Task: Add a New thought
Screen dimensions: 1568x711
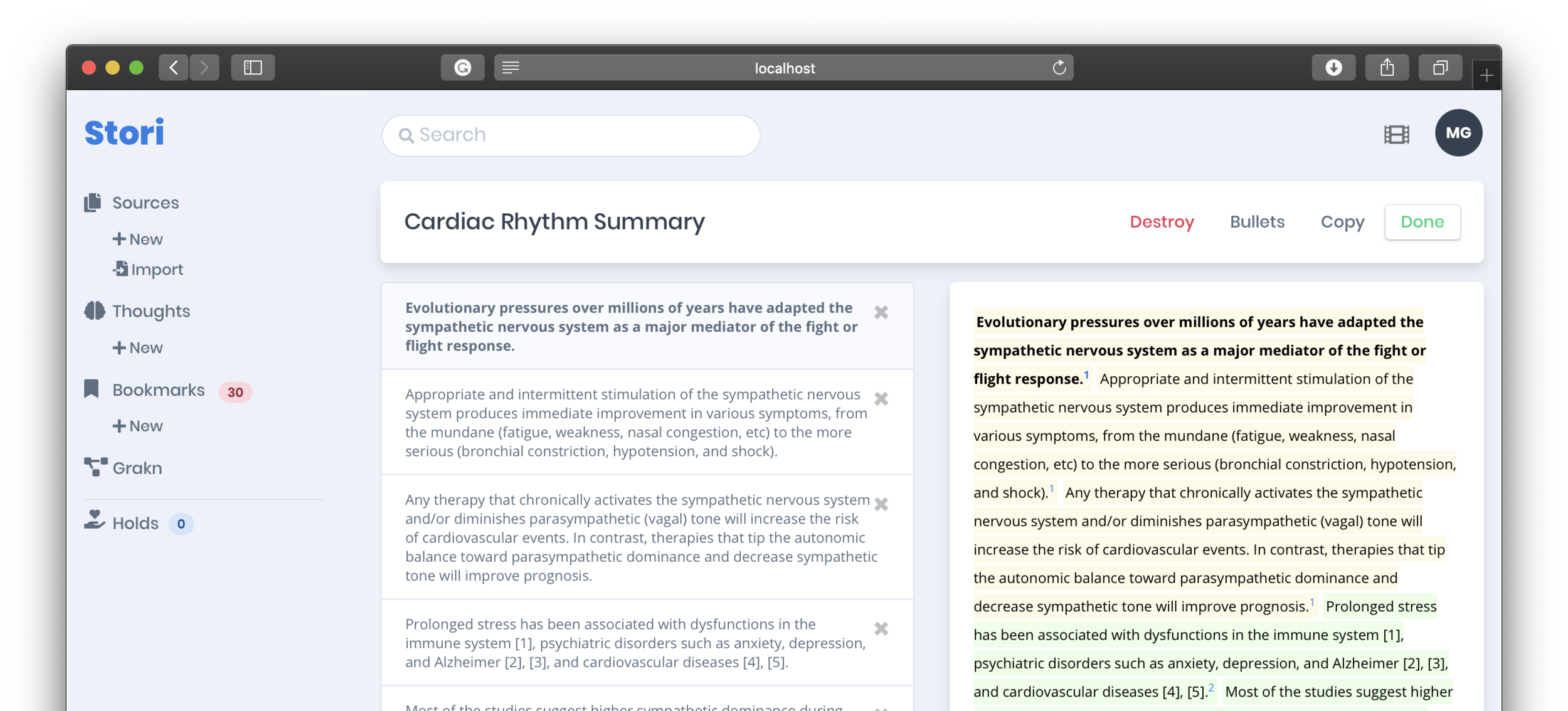Action: [138, 347]
